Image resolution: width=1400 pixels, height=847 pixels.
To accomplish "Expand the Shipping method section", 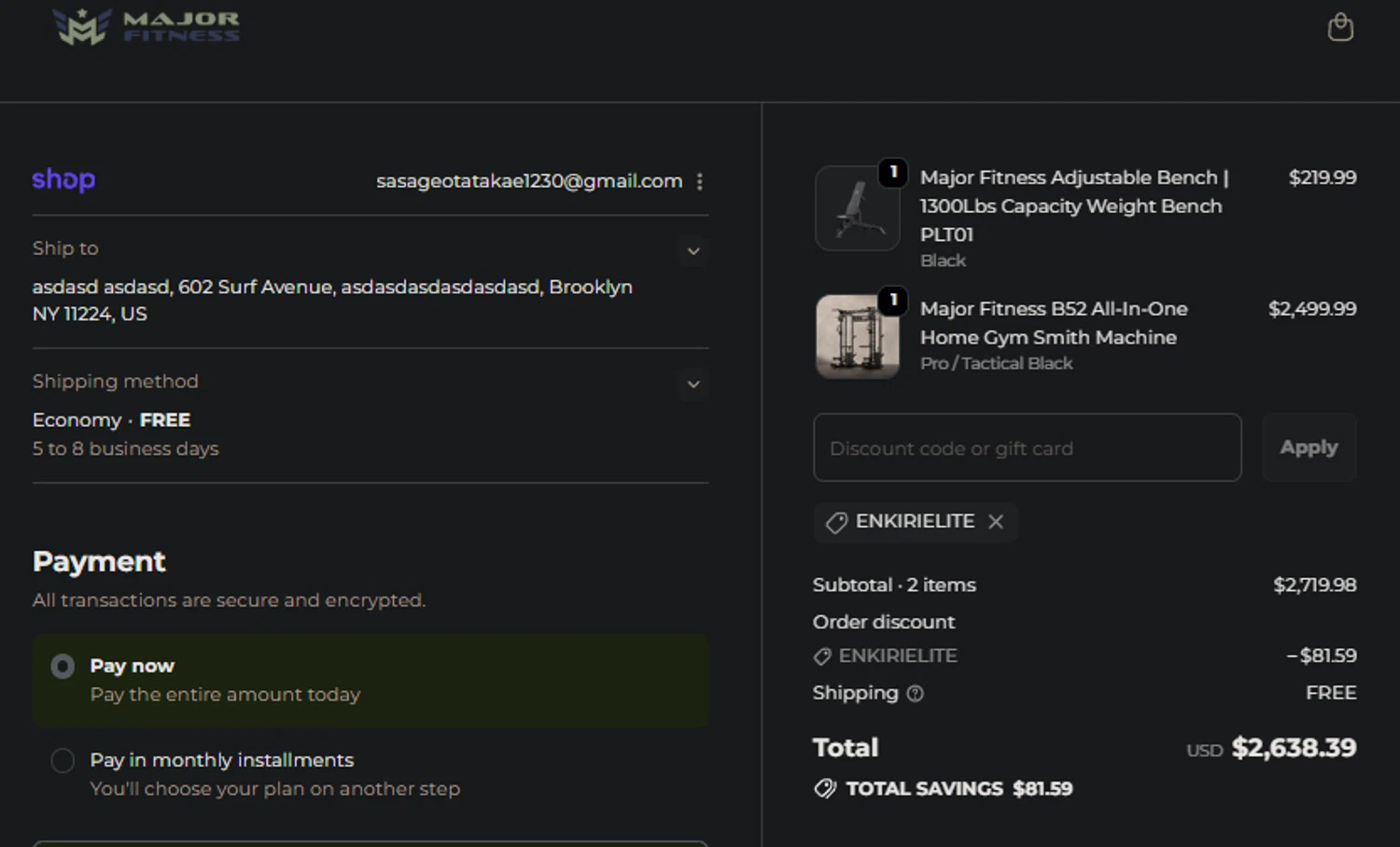I will [x=693, y=384].
